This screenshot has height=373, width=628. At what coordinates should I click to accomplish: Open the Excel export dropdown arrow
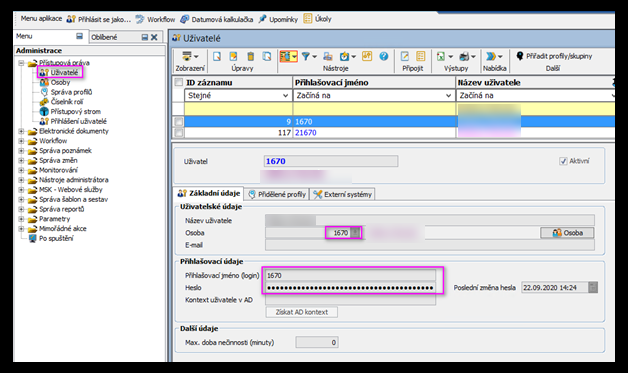coord(450,57)
